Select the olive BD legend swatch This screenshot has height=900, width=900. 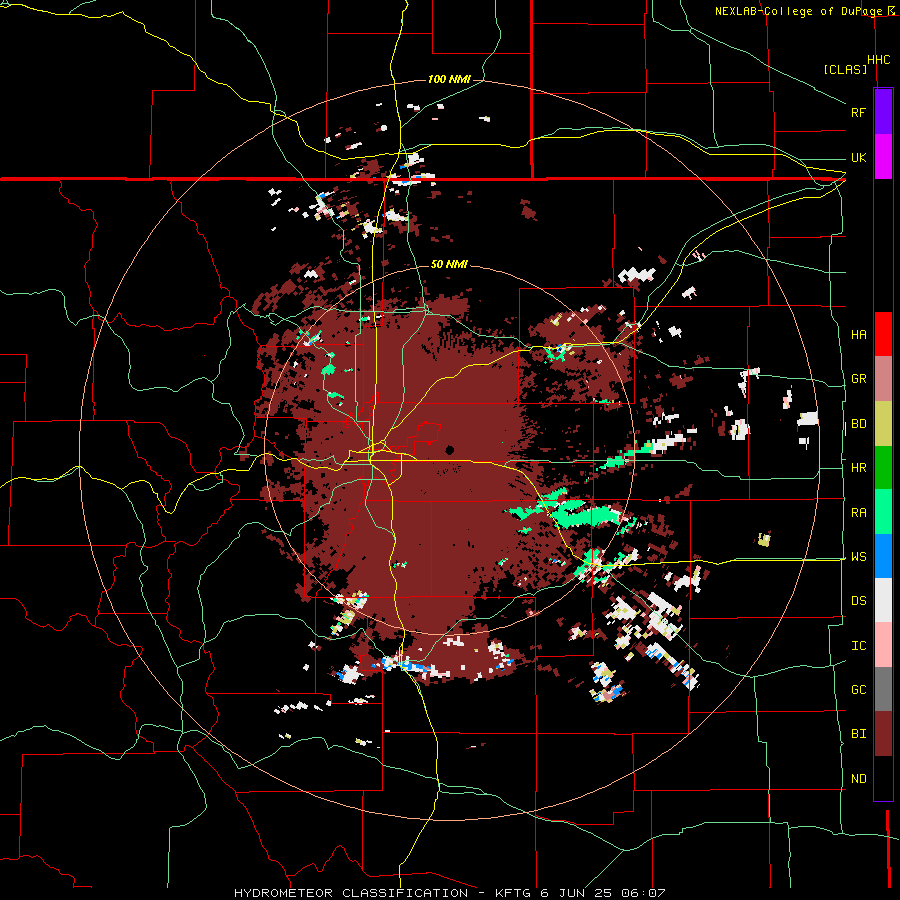(x=883, y=424)
